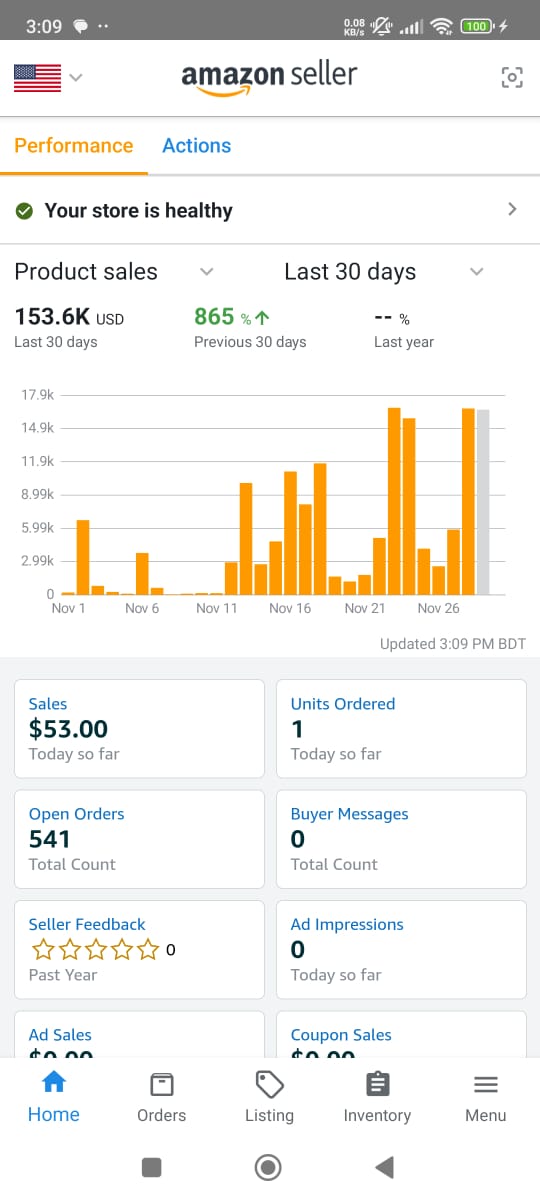
Task: Open marketplace chevron next to flag
Action: pos(76,78)
